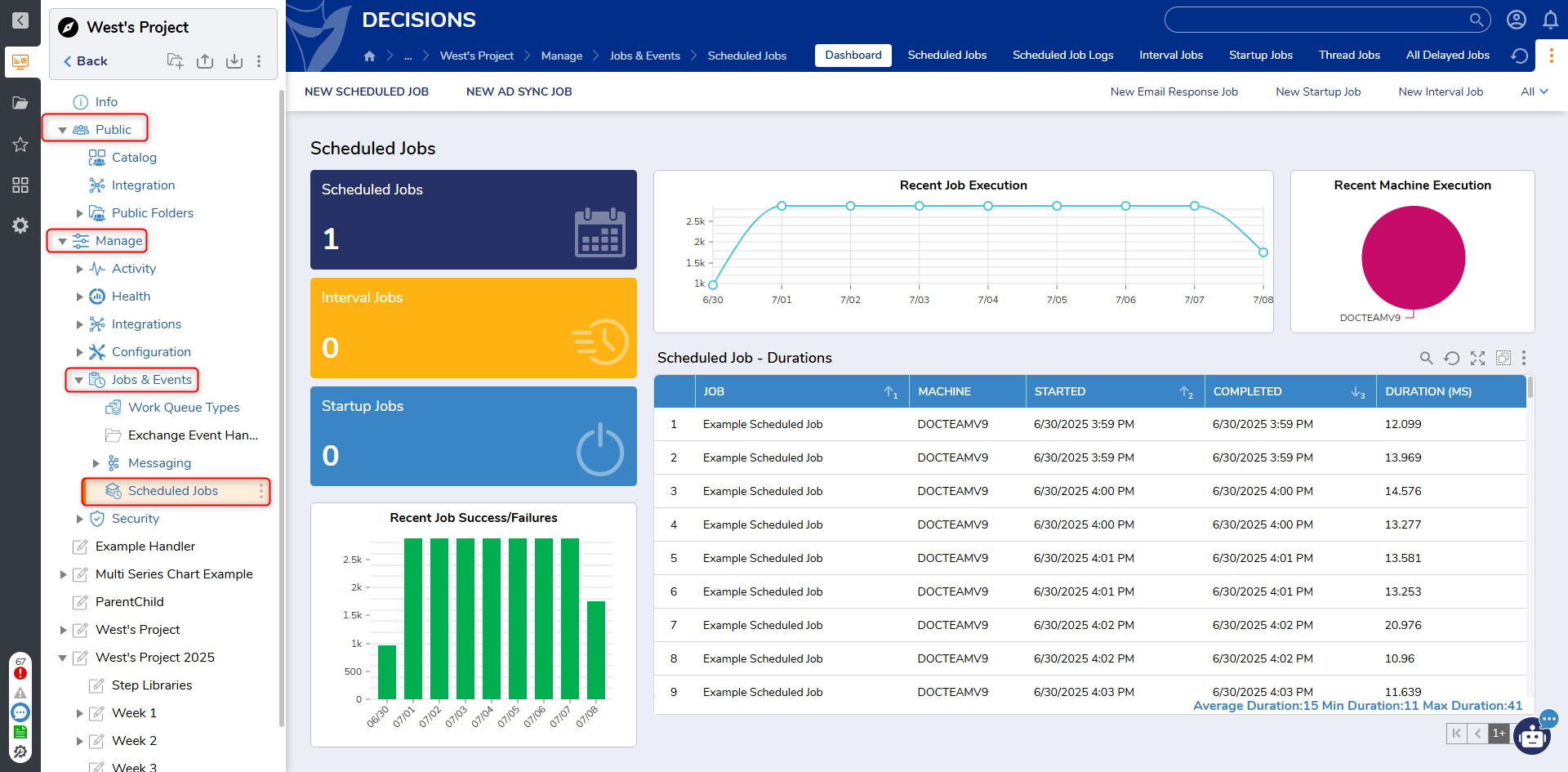Click the Interval Jobs yellow tile
The image size is (1568, 772).
click(474, 328)
